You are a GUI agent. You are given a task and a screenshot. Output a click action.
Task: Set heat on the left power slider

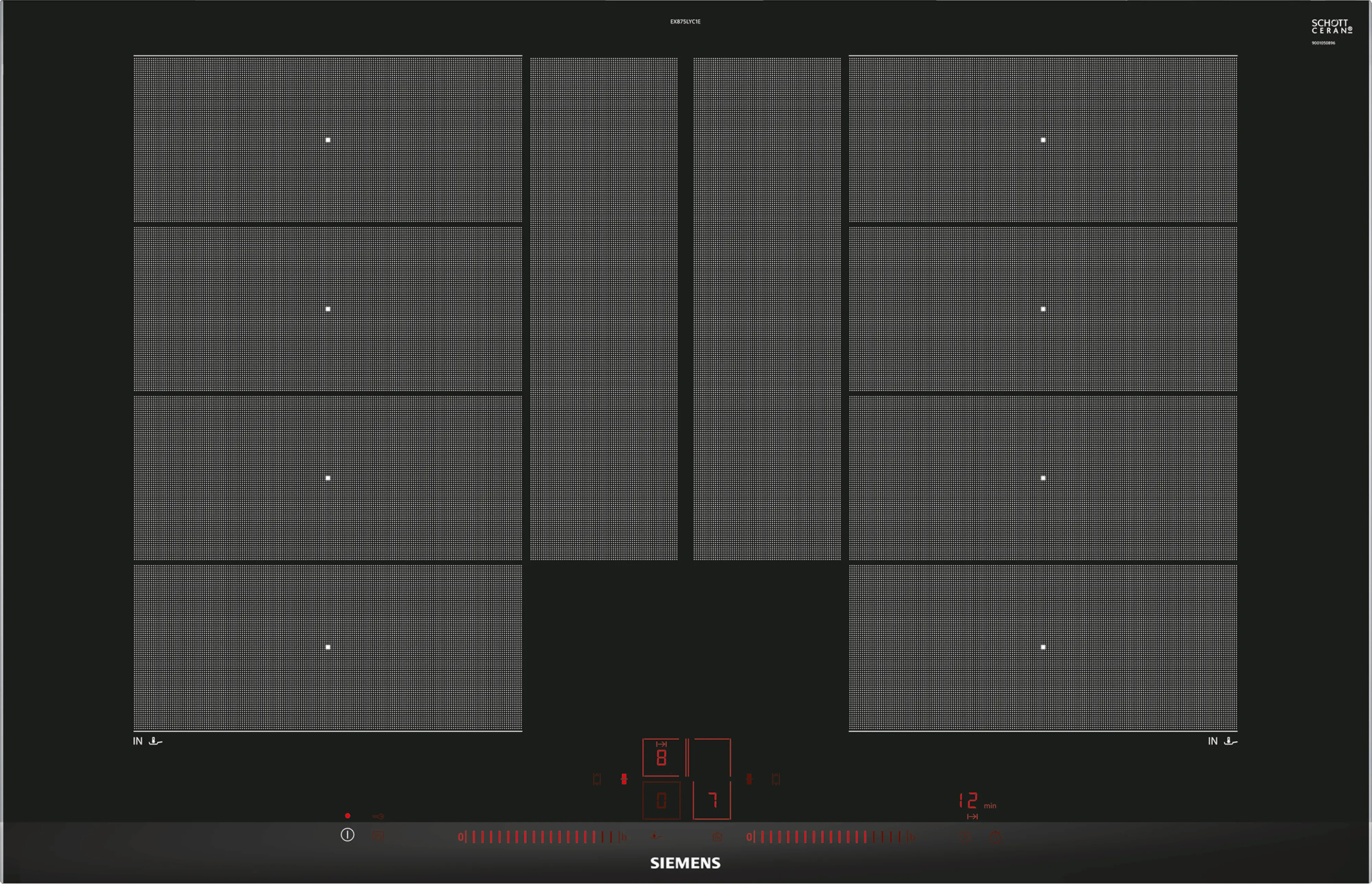[542, 837]
